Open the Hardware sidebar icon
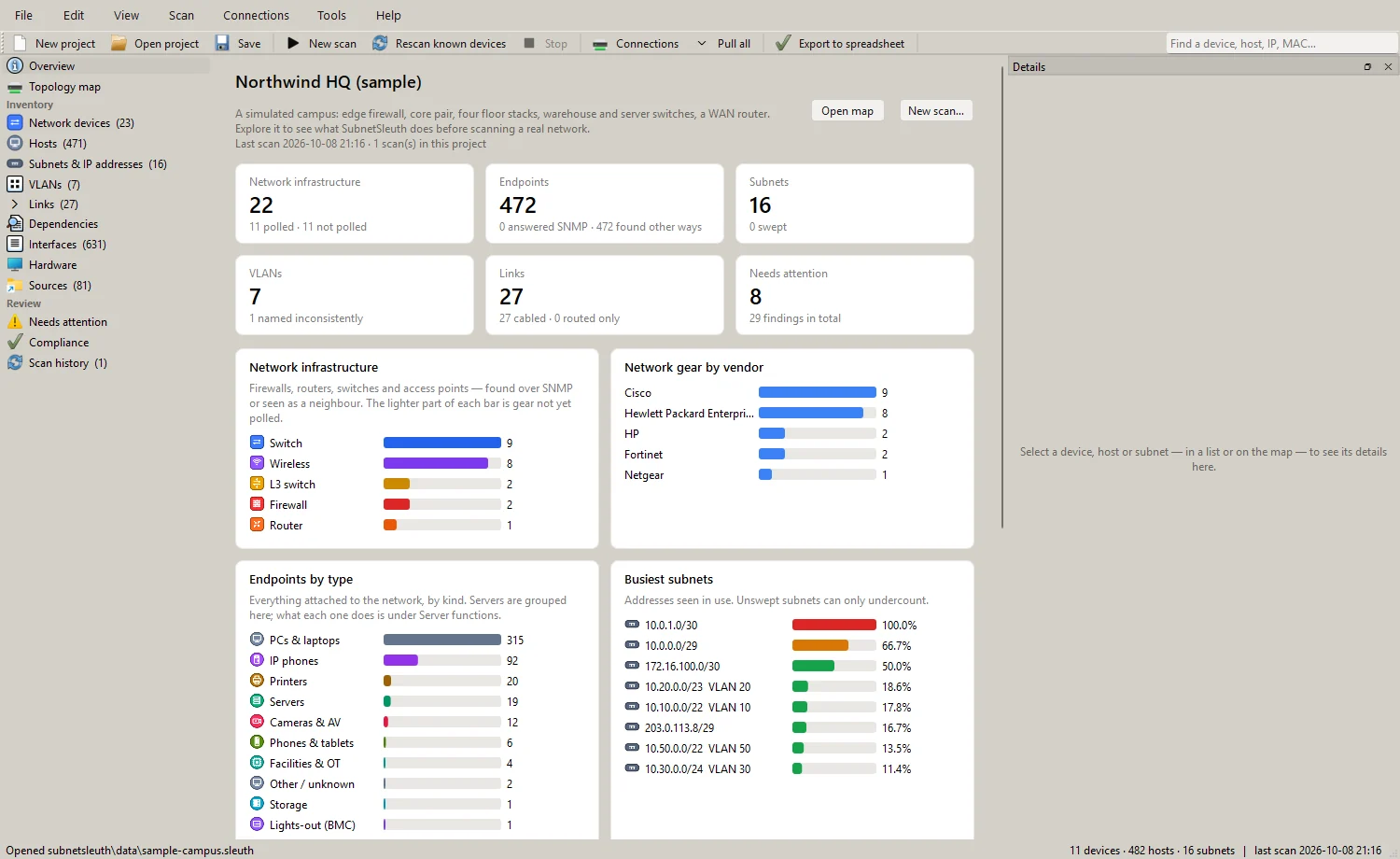The image size is (1400, 859). [x=15, y=264]
